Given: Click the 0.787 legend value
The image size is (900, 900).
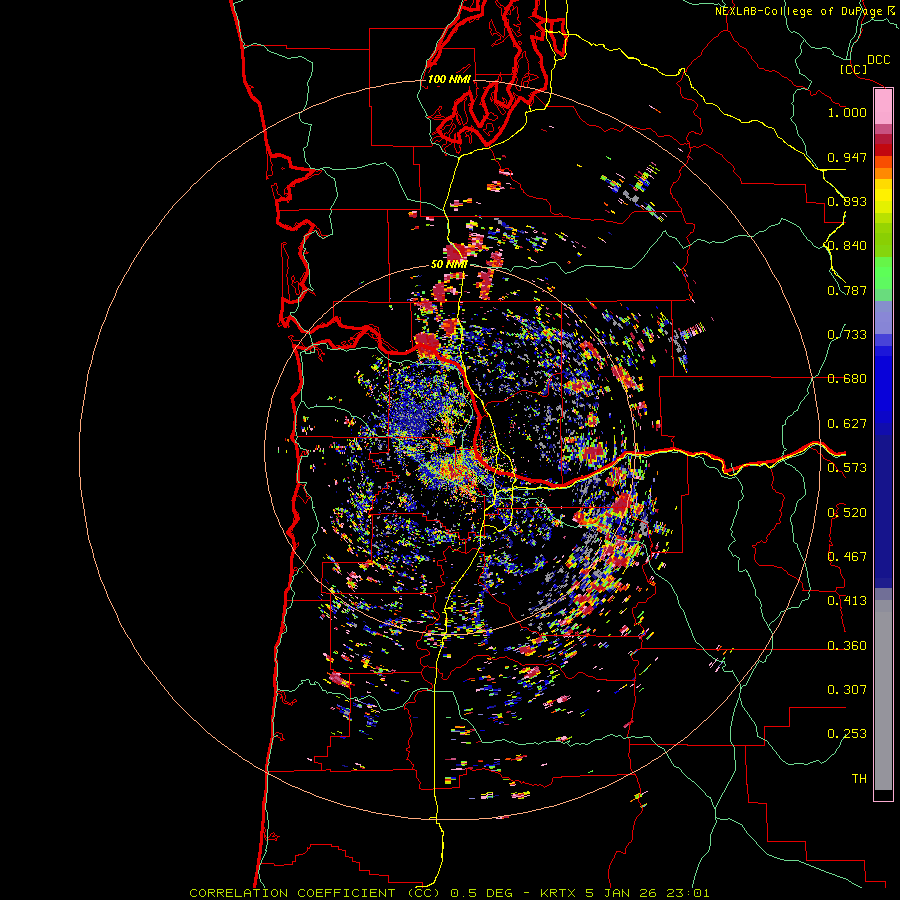Looking at the screenshot, I should click(x=847, y=290).
